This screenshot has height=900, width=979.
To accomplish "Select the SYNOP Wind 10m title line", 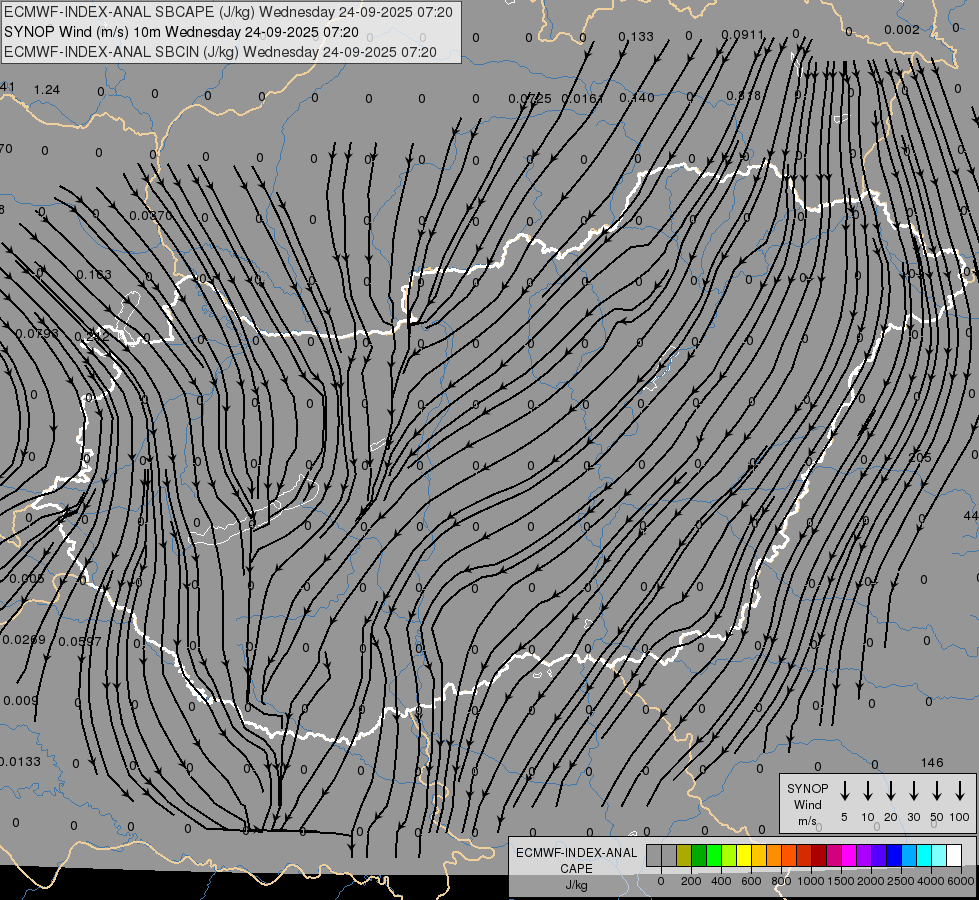I will [180, 32].
